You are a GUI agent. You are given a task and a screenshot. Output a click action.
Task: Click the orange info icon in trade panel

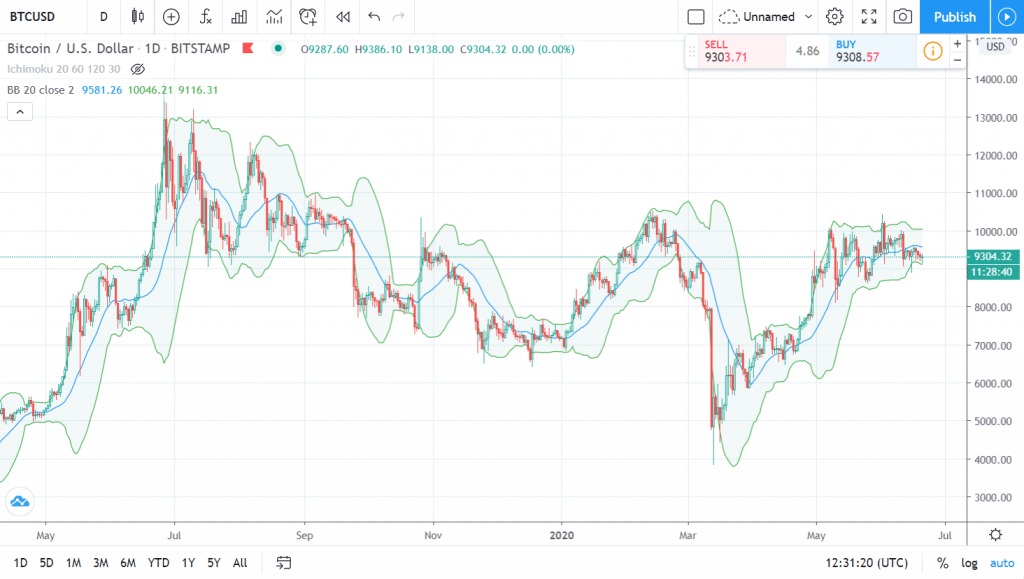(933, 51)
